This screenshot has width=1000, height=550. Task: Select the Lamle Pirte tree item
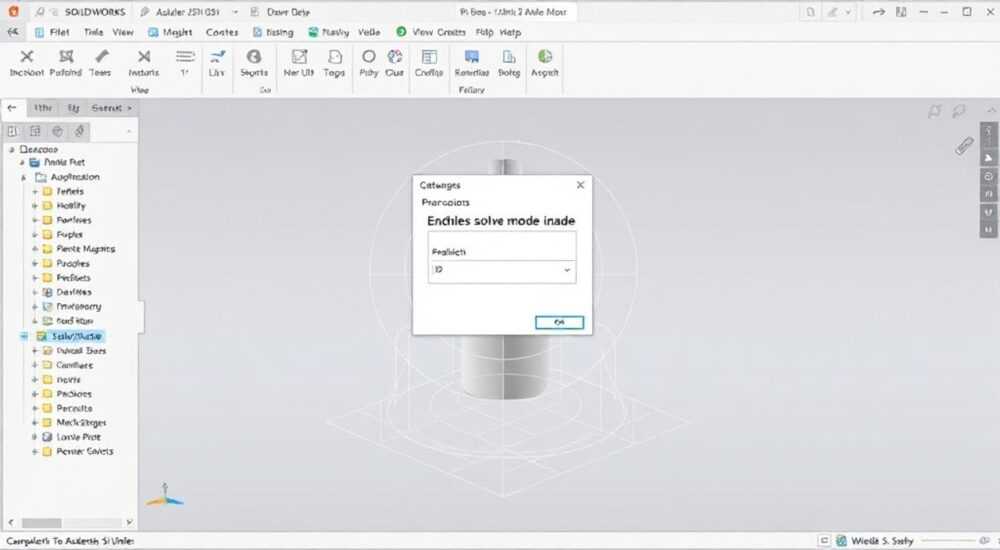78,437
